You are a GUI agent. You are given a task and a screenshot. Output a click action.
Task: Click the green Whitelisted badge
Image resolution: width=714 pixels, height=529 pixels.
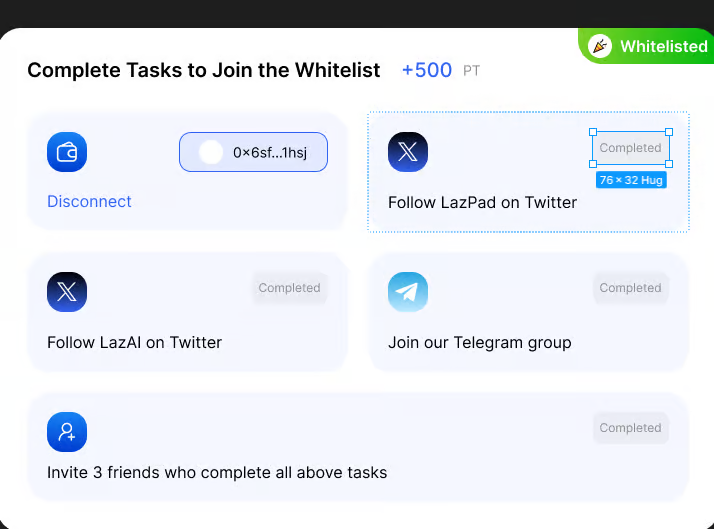tap(650, 46)
